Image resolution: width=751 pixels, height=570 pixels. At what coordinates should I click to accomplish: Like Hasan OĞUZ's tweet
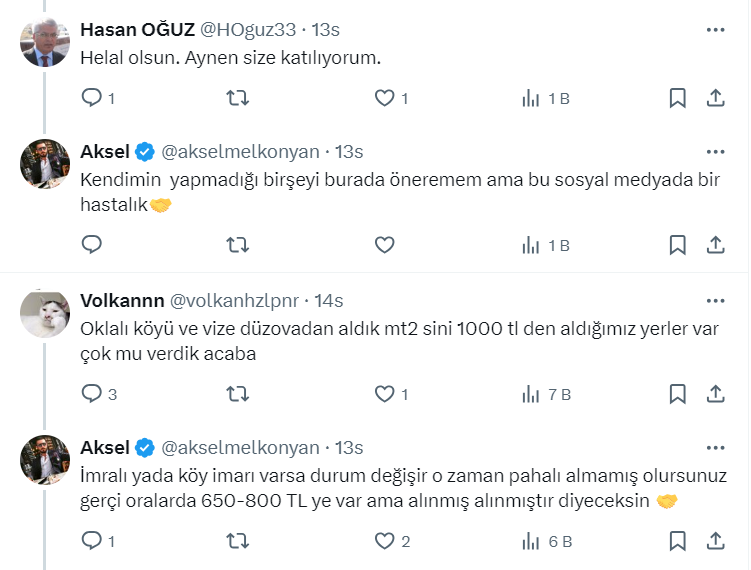click(x=384, y=98)
